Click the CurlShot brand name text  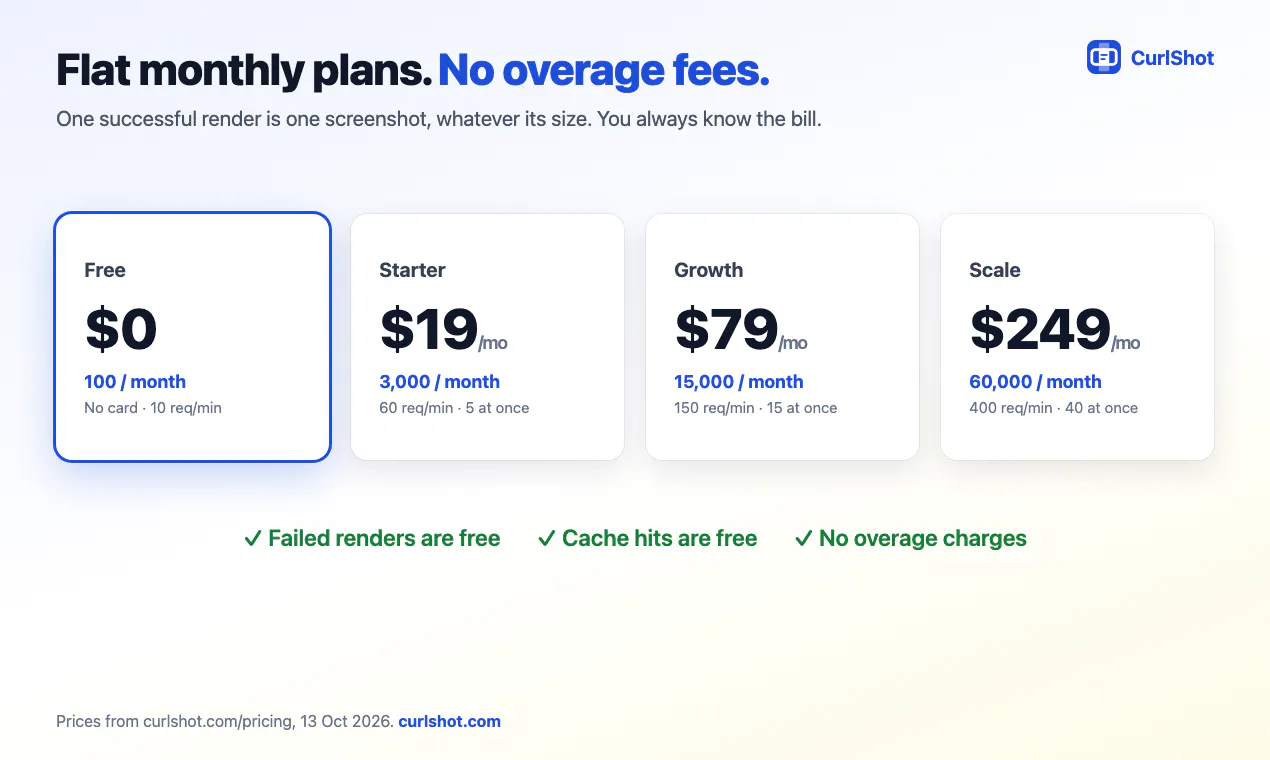(1172, 58)
